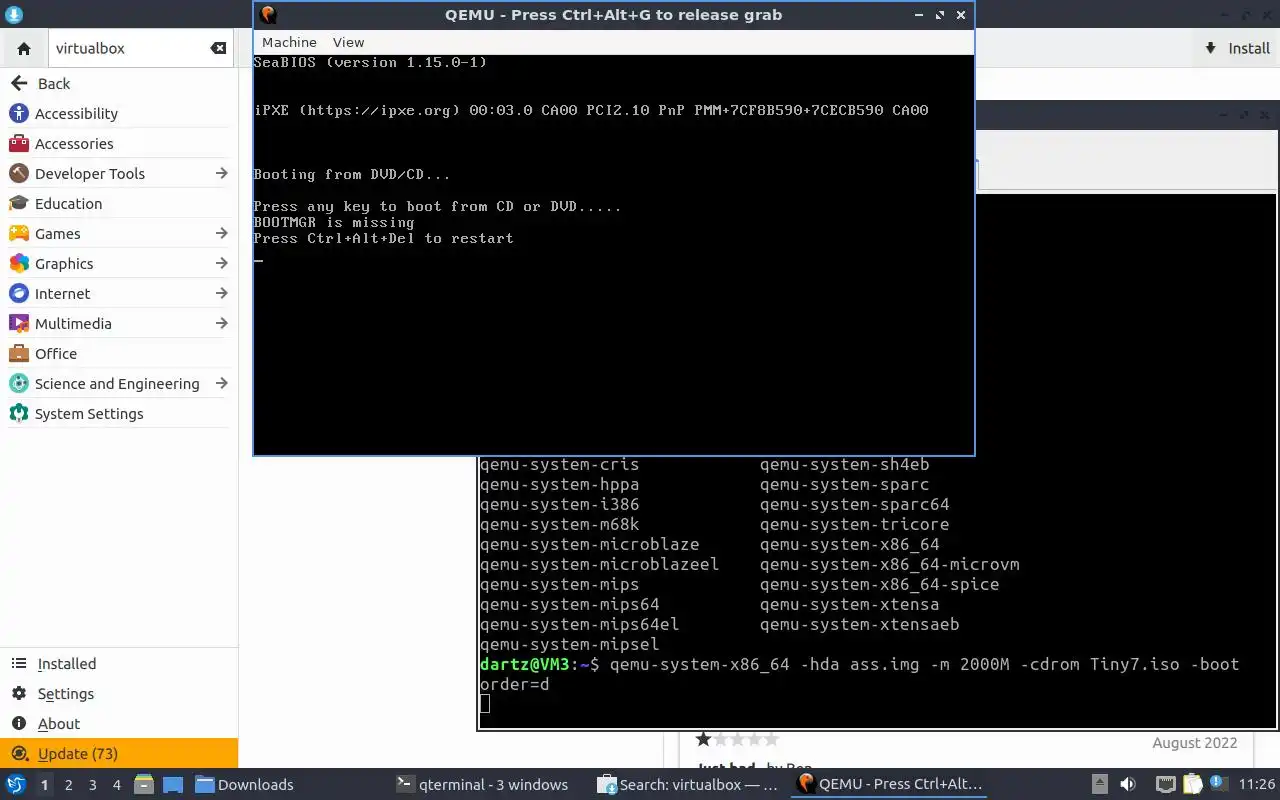Open the Developer Tools category
The image size is (1280, 800).
pyautogui.click(x=119, y=173)
